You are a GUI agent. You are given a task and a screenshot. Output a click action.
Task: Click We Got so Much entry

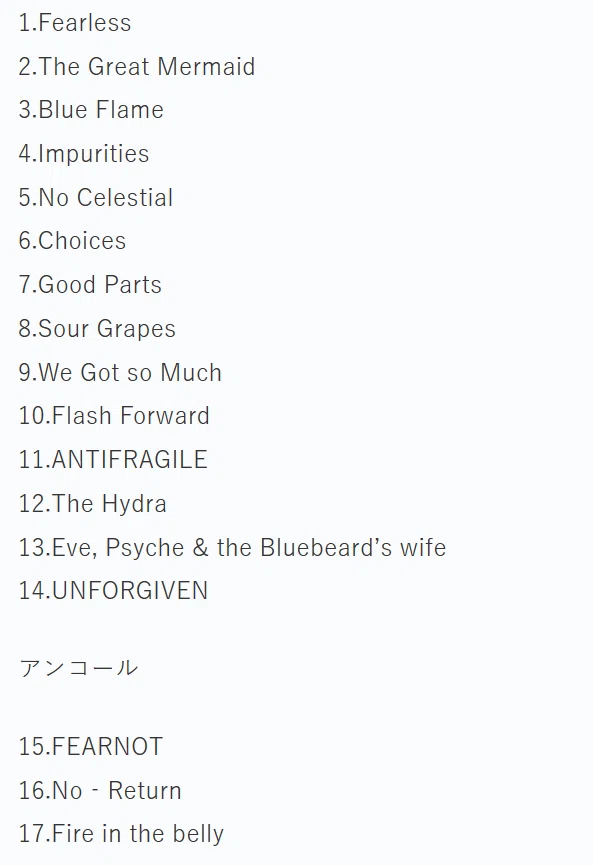(120, 372)
